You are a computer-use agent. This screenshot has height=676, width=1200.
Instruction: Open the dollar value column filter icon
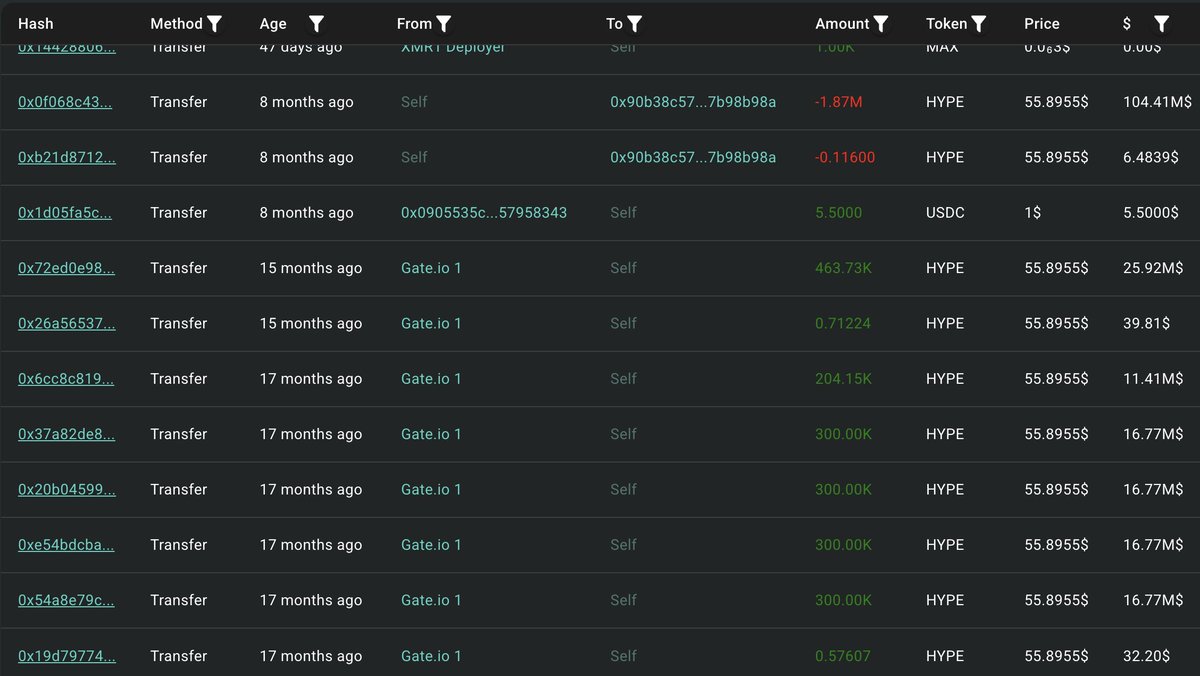[1161, 23]
